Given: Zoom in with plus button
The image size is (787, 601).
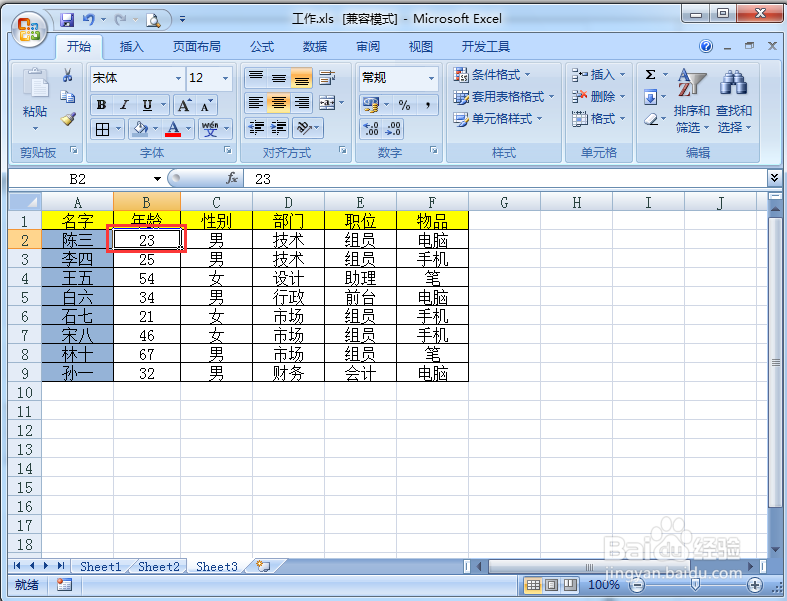Looking at the screenshot, I should (x=755, y=585).
